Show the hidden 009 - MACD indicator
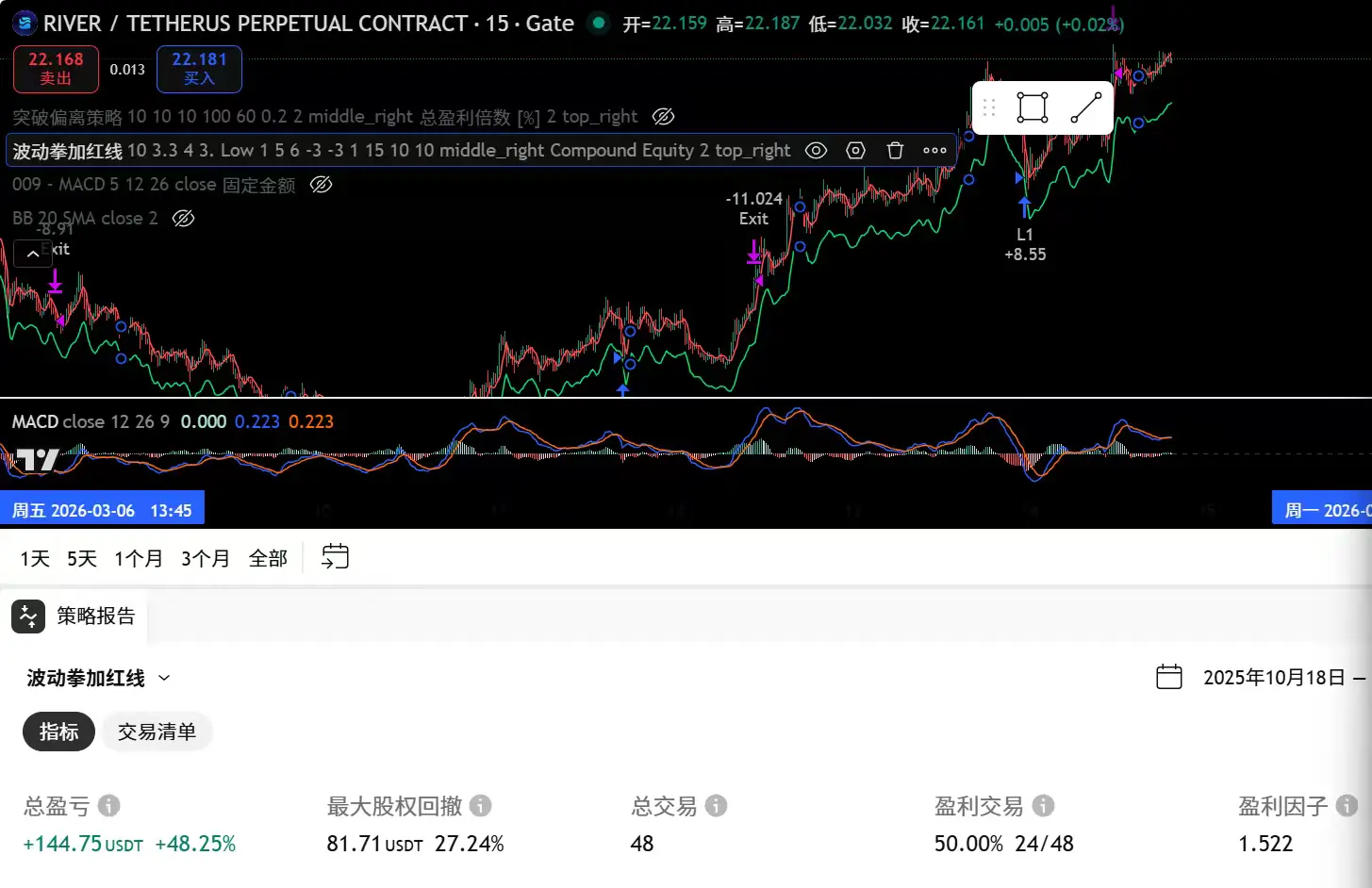The image size is (1372, 888). pos(322,185)
